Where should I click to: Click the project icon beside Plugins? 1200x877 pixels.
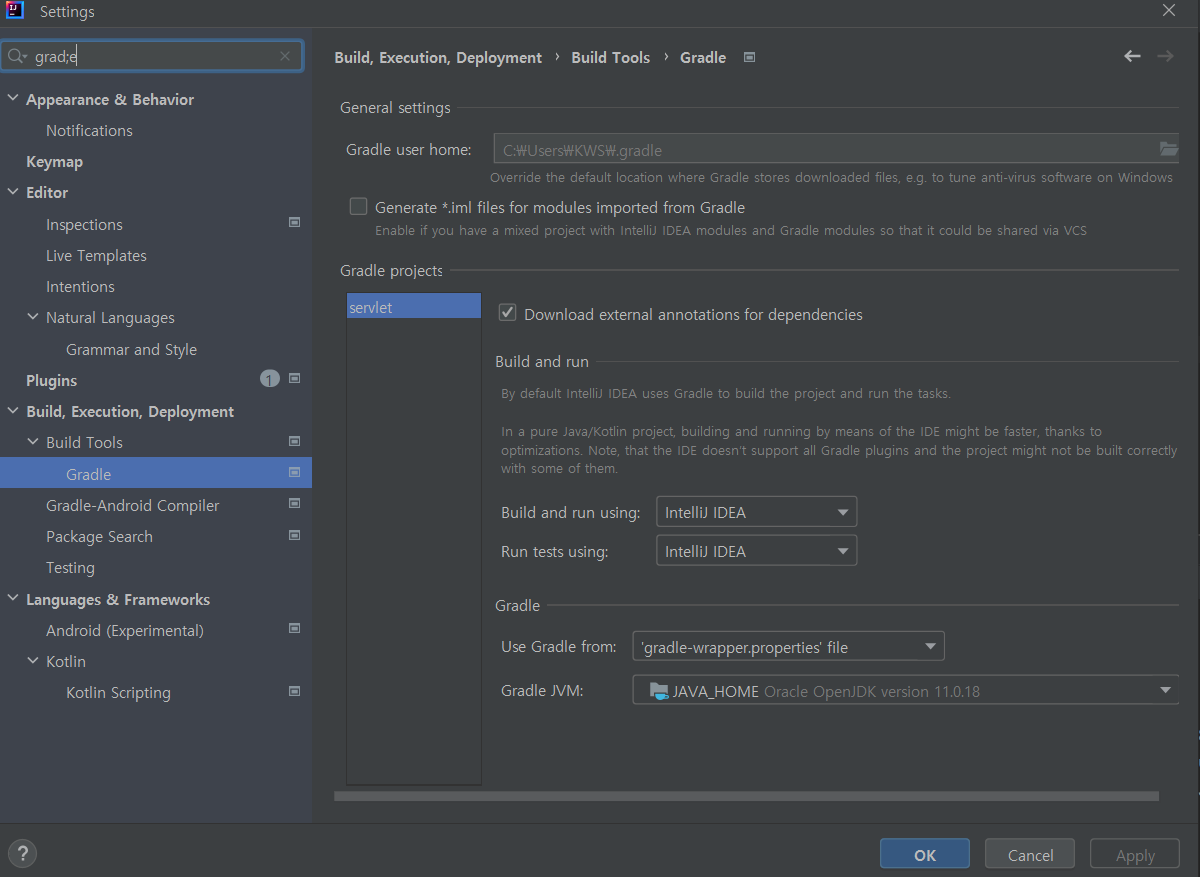click(294, 378)
